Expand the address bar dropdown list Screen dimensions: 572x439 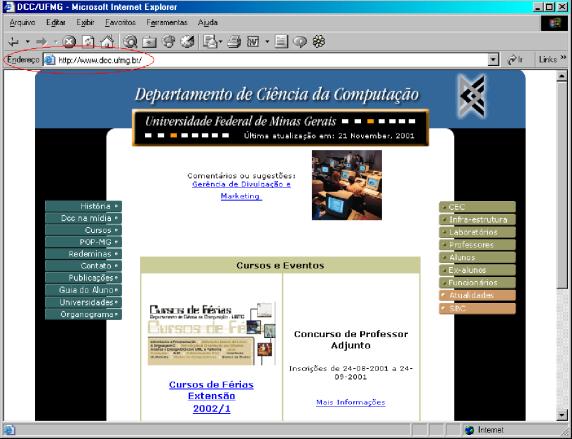tap(493, 59)
